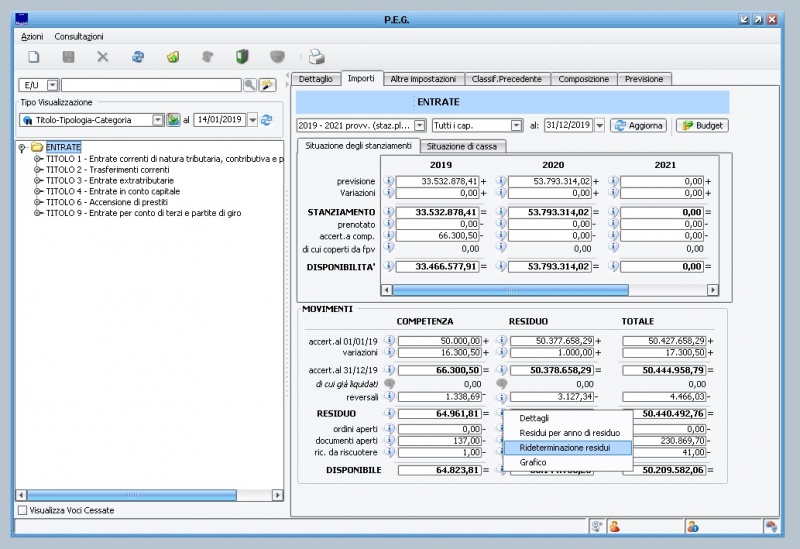
Task: Click the delete X toolbar icon
Action: click(102, 57)
